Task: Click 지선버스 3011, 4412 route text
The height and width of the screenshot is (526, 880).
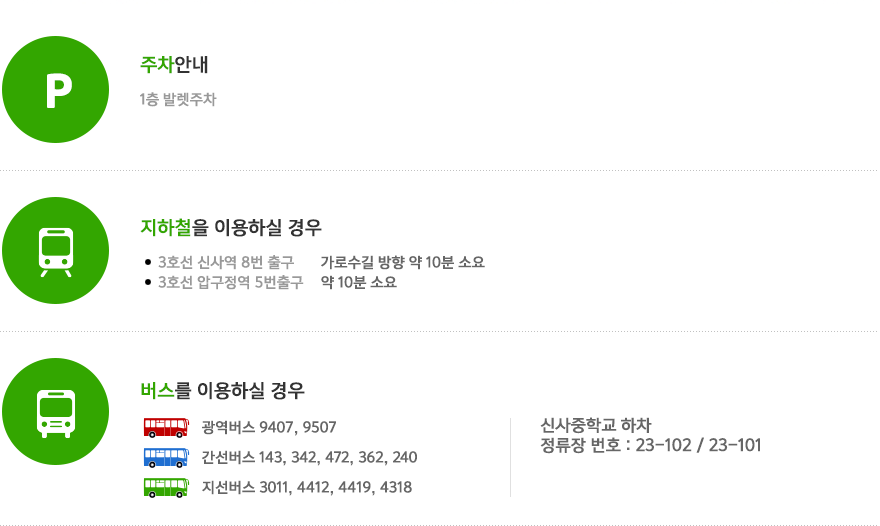Action: click(x=306, y=487)
